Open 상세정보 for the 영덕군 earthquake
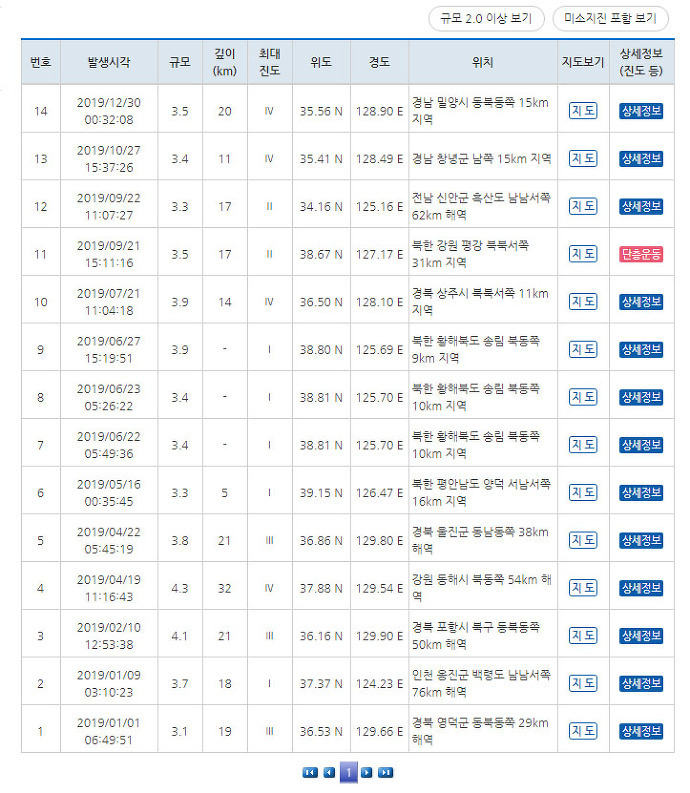This screenshot has height=793, width=690. coord(641,731)
